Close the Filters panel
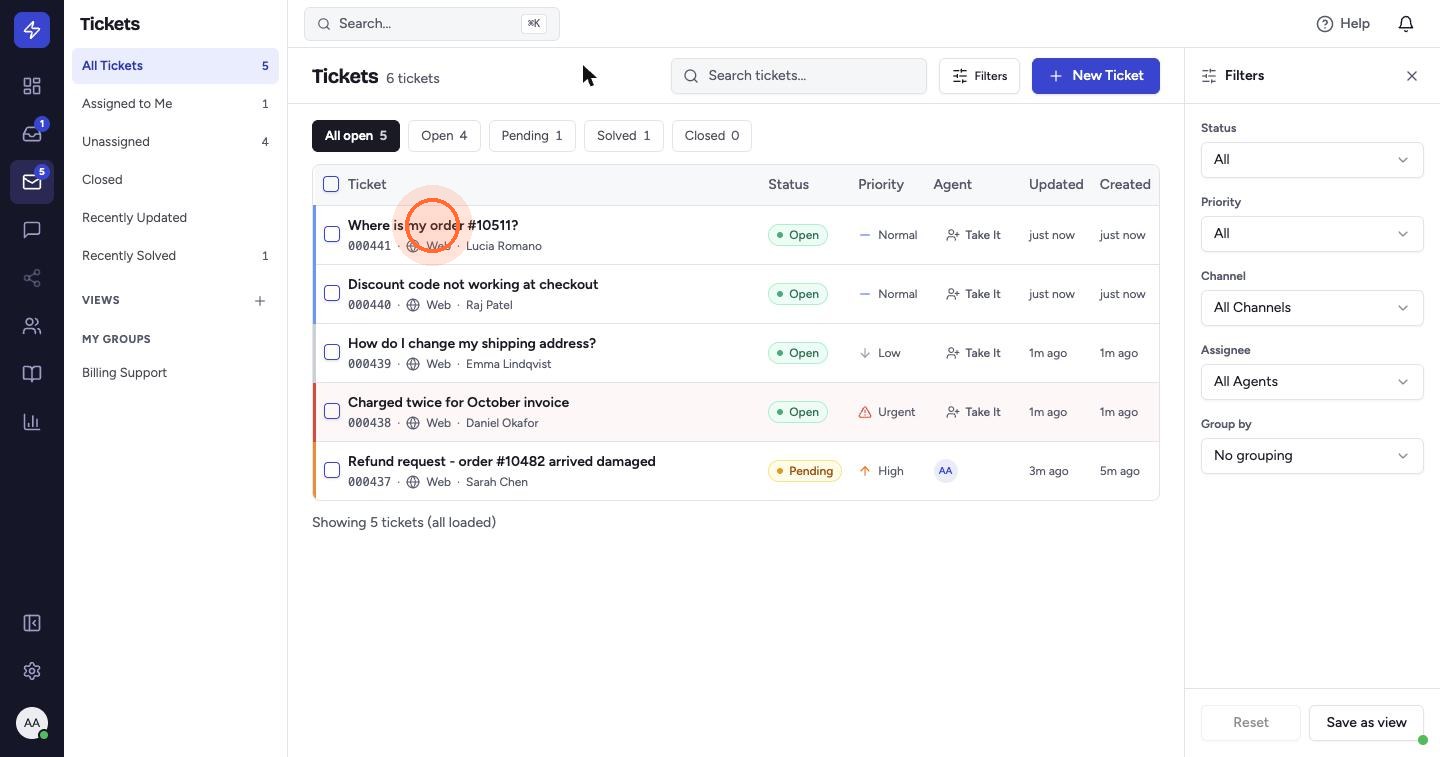Image resolution: width=1440 pixels, height=757 pixels. pos(1412,76)
